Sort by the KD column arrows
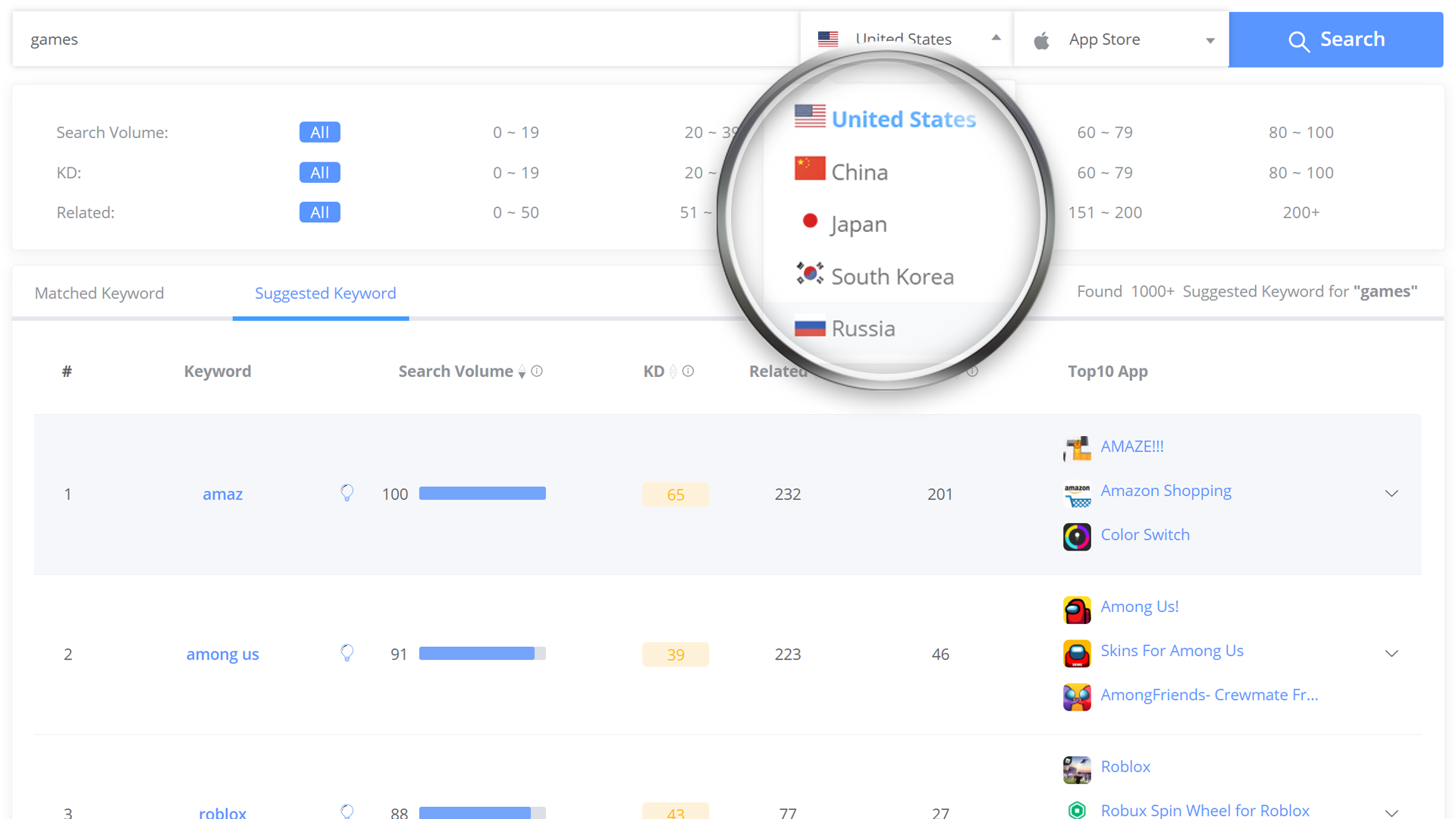The width and height of the screenshot is (1456, 819). [673, 372]
